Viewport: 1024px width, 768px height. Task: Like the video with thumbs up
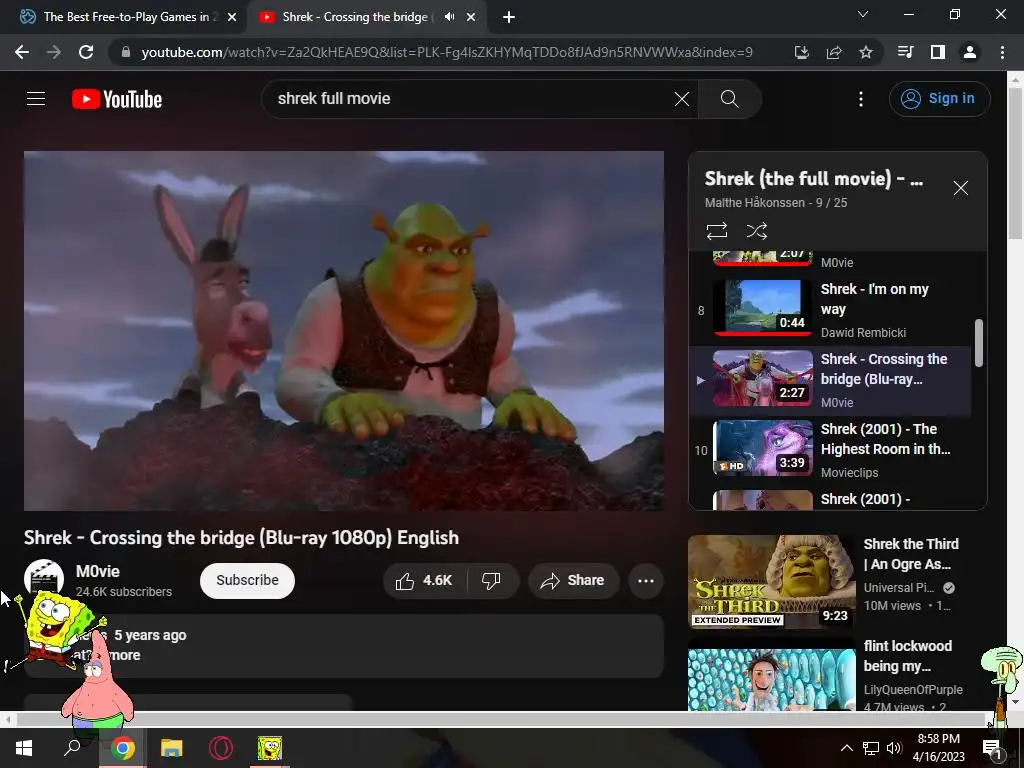click(x=424, y=581)
